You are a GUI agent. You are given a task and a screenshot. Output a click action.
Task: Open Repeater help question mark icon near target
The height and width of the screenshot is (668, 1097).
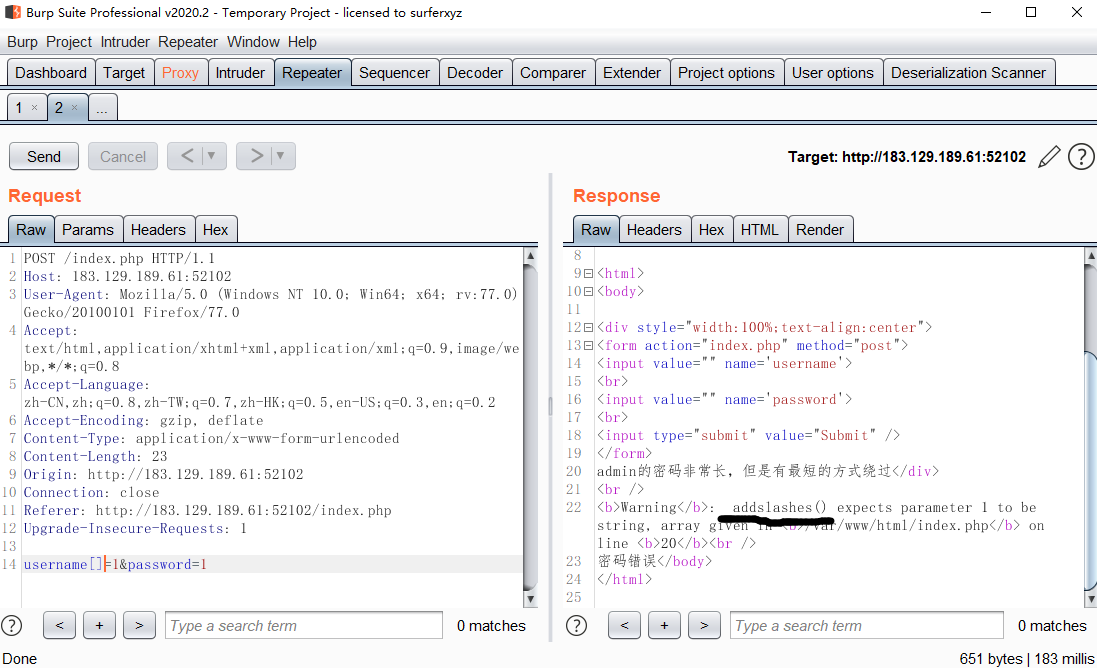point(1080,157)
